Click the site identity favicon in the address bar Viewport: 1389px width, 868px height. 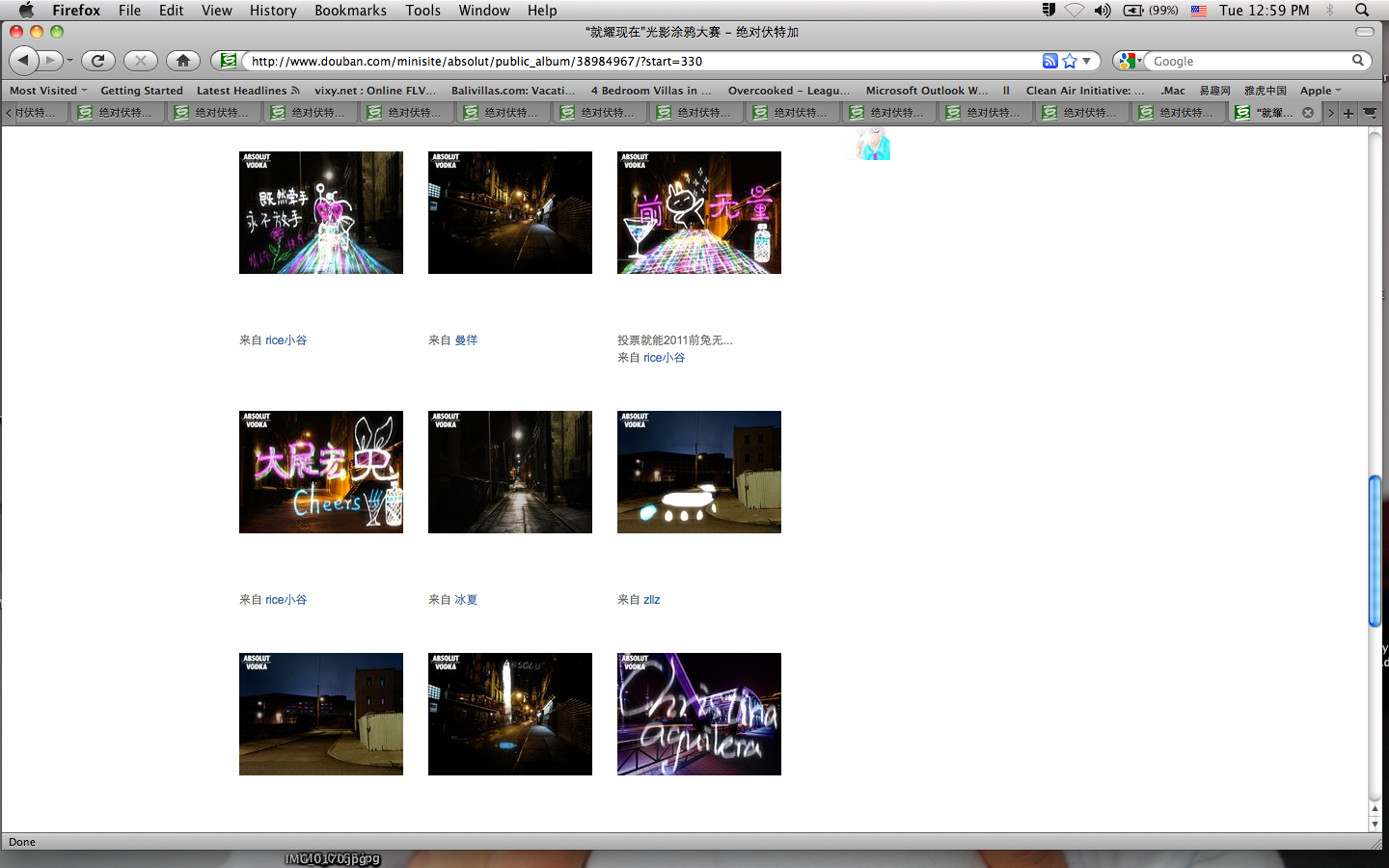click(x=229, y=61)
